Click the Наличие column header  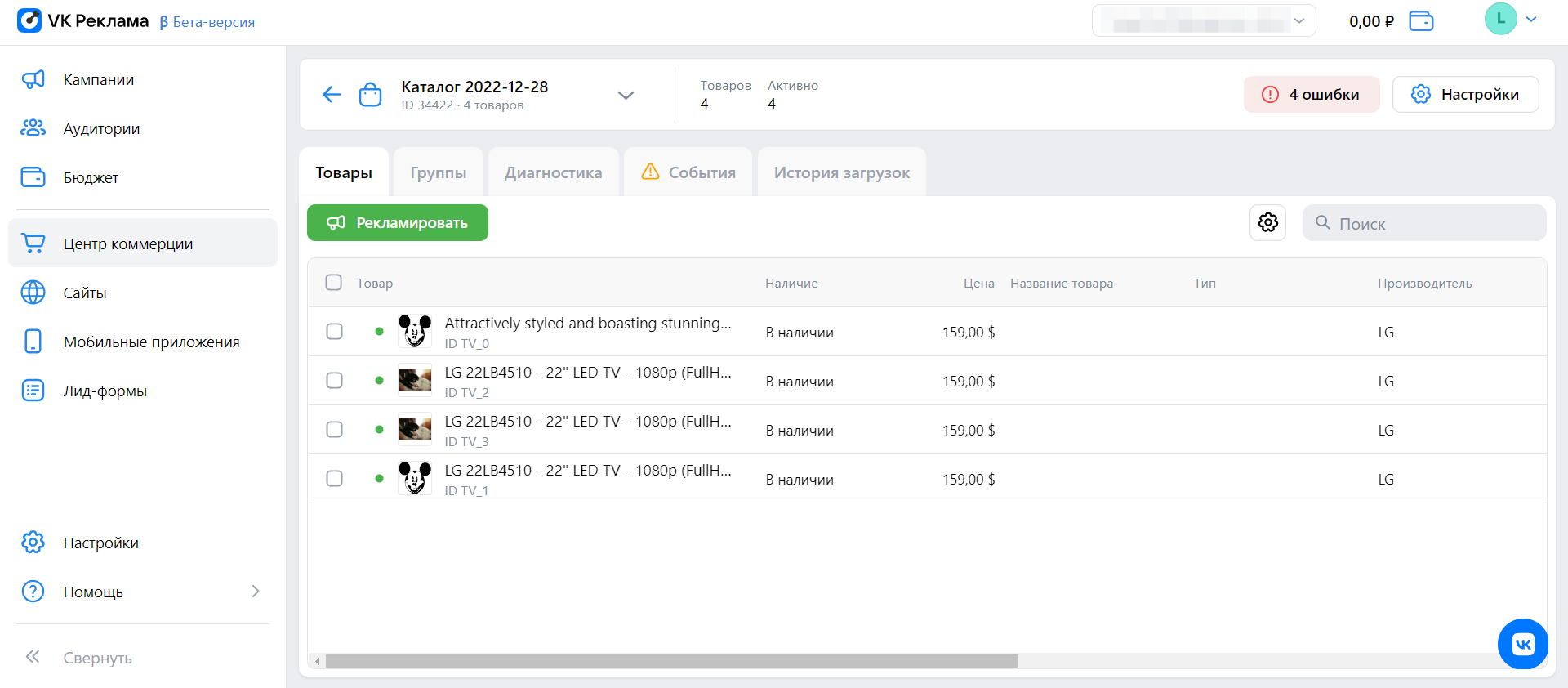pos(791,283)
